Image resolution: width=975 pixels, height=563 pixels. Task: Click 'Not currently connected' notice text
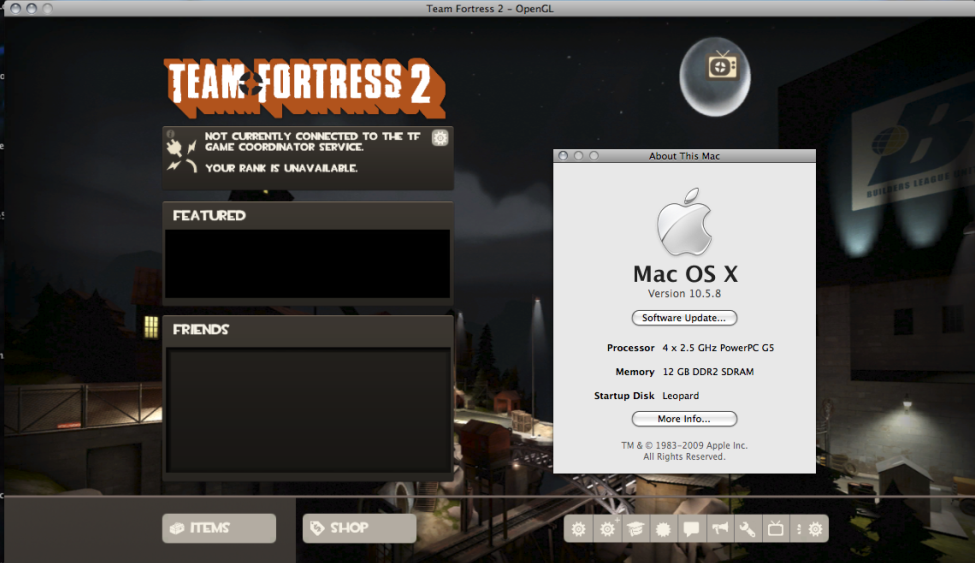pos(313,141)
